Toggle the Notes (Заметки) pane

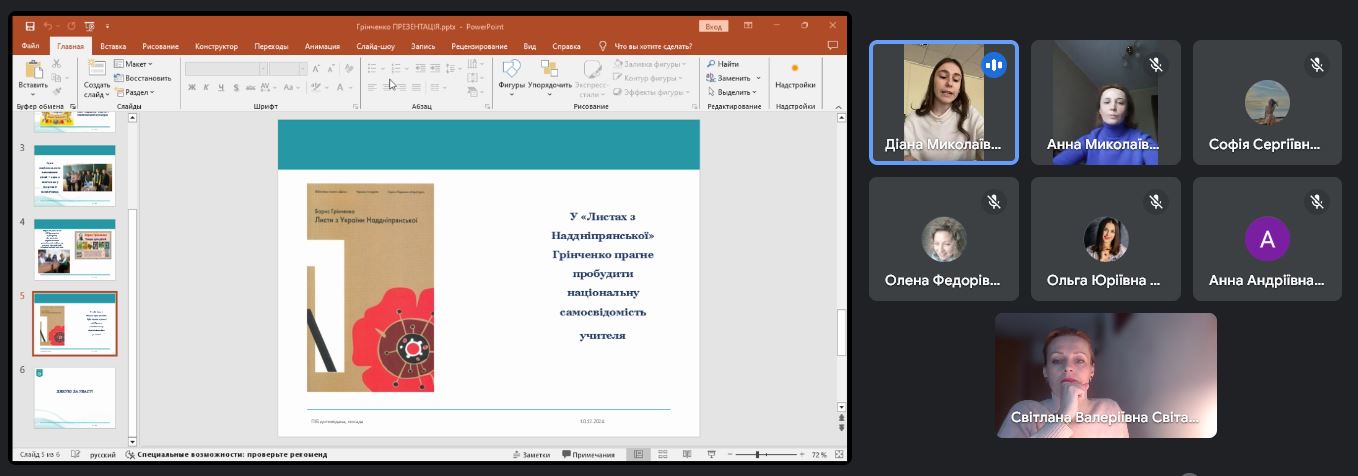pyautogui.click(x=531, y=455)
